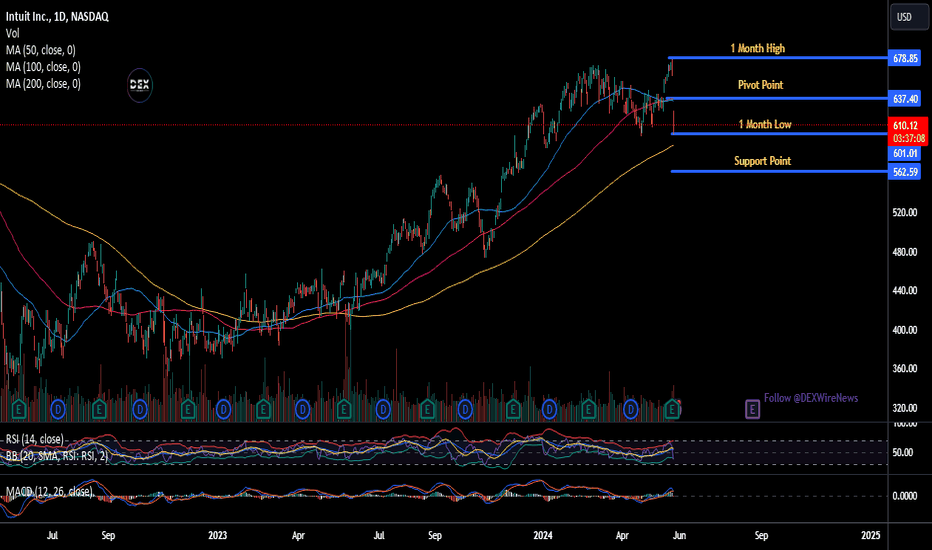This screenshot has width=932, height=550.
Task: Select the 1 Month High annotation text
Action: (x=757, y=48)
